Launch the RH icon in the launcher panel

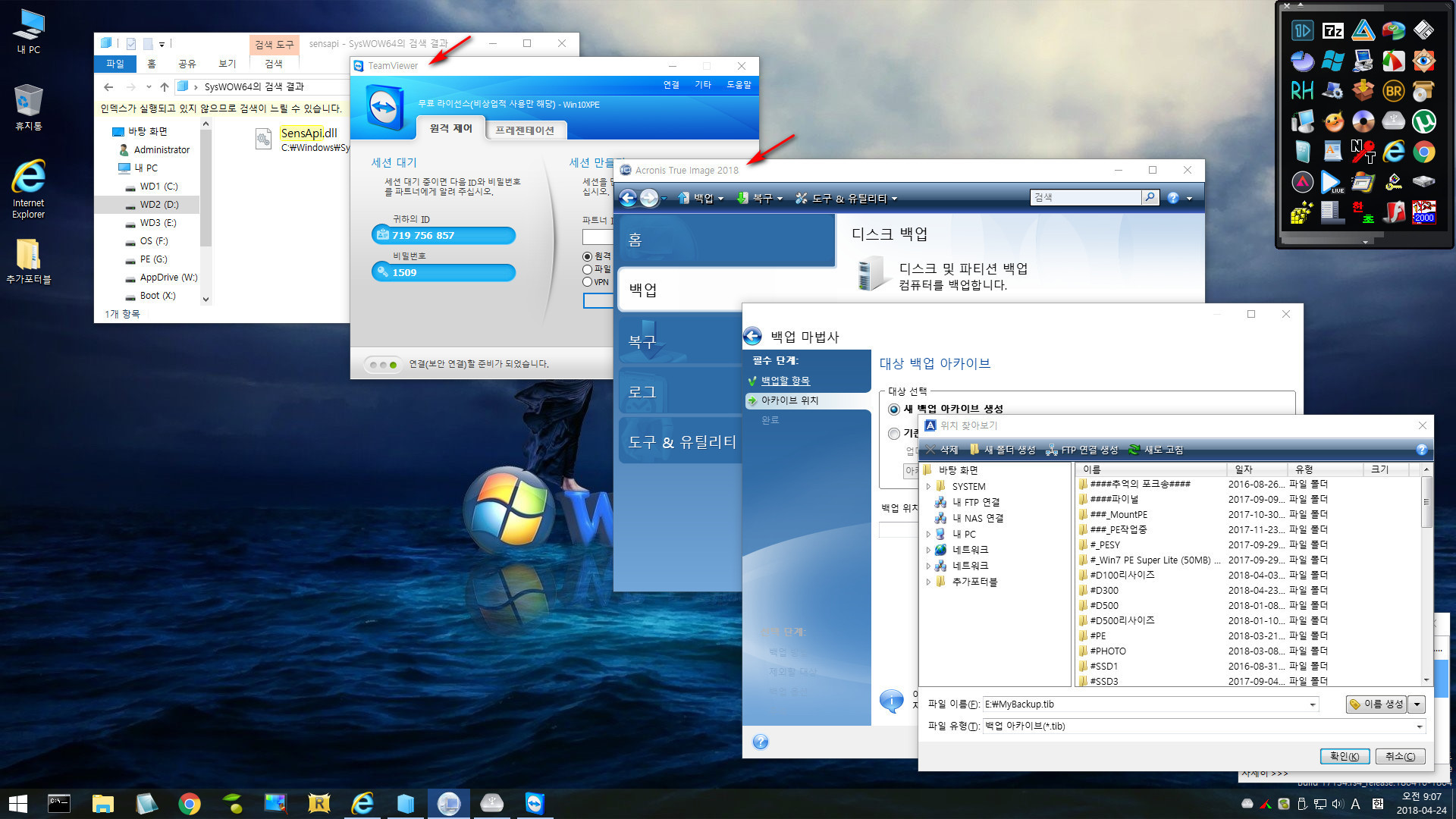click(x=1302, y=91)
